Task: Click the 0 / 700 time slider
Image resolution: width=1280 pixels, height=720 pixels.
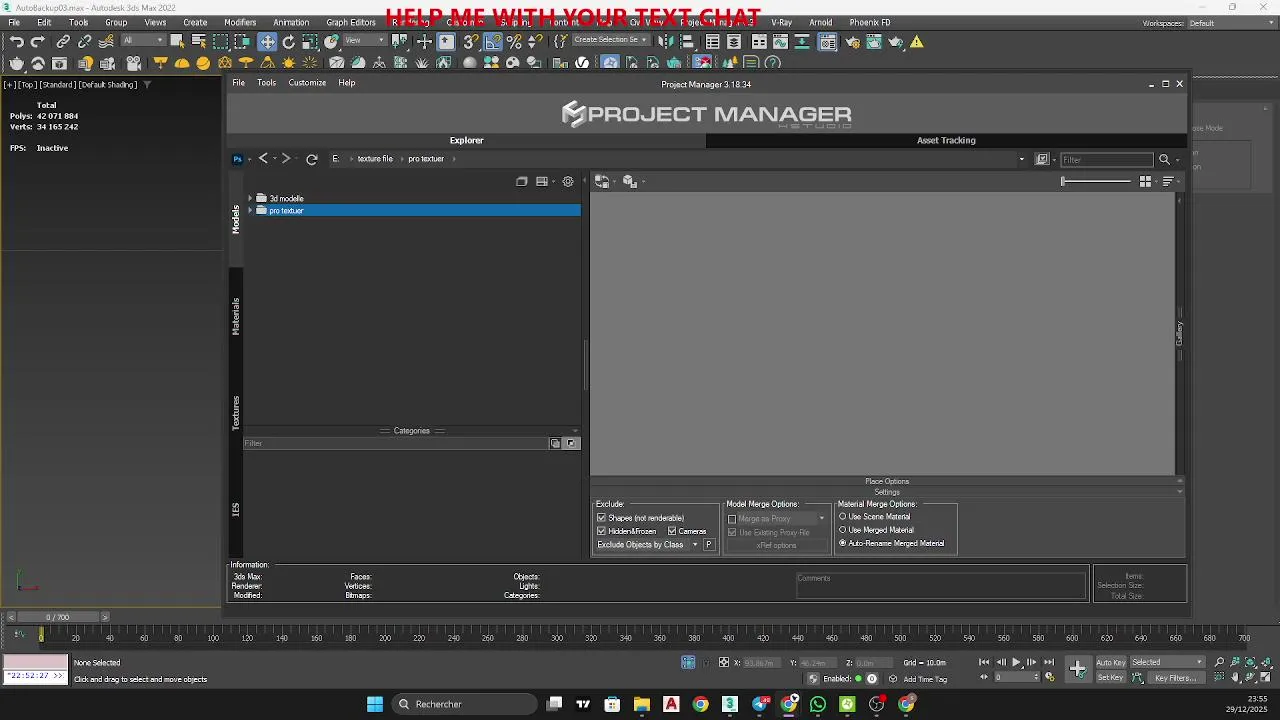Action: point(58,617)
